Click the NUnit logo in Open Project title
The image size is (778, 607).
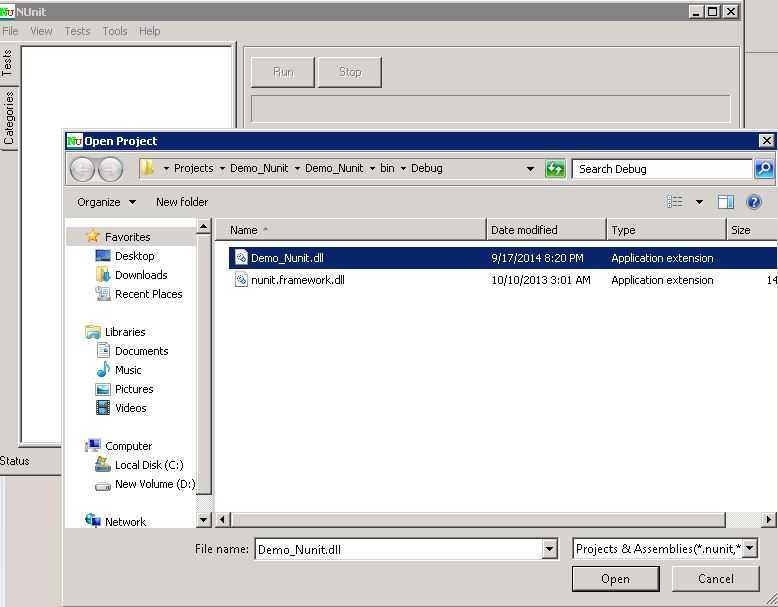(74, 141)
